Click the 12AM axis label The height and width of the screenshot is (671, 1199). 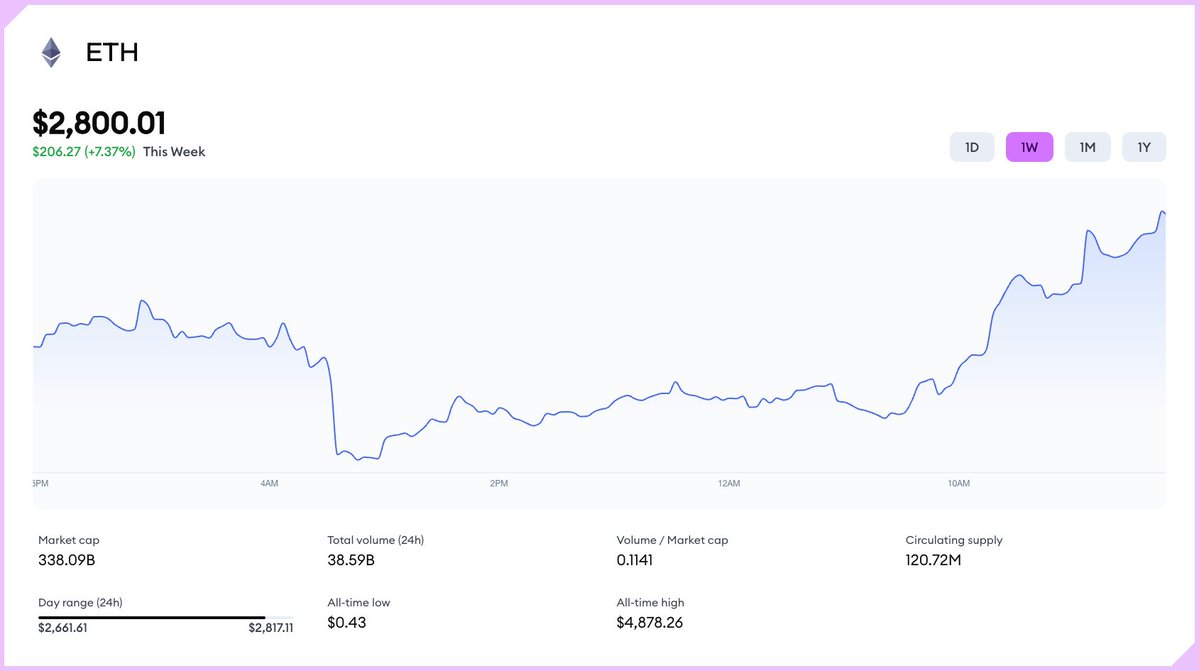[x=729, y=484]
